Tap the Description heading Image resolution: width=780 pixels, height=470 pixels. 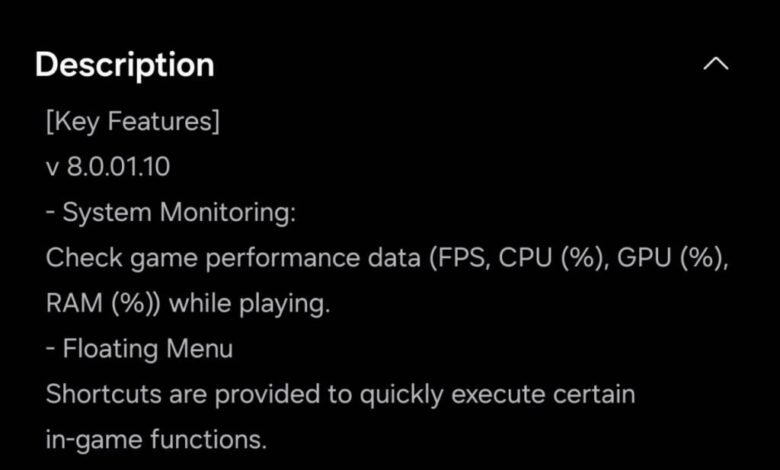coord(124,65)
